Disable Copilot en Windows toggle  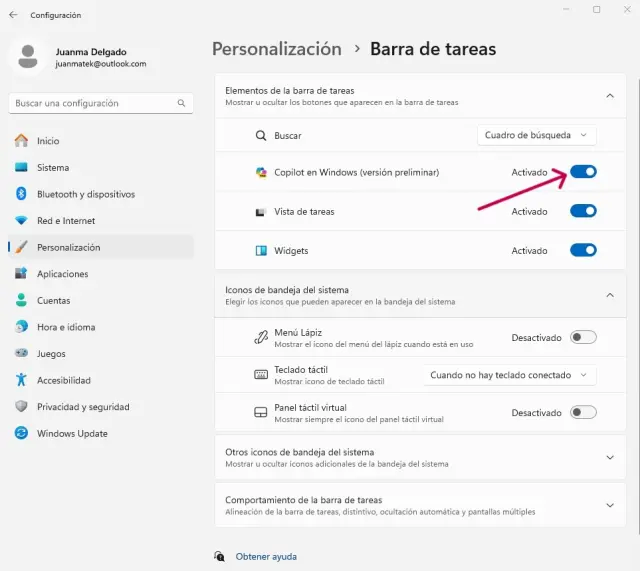pos(583,172)
